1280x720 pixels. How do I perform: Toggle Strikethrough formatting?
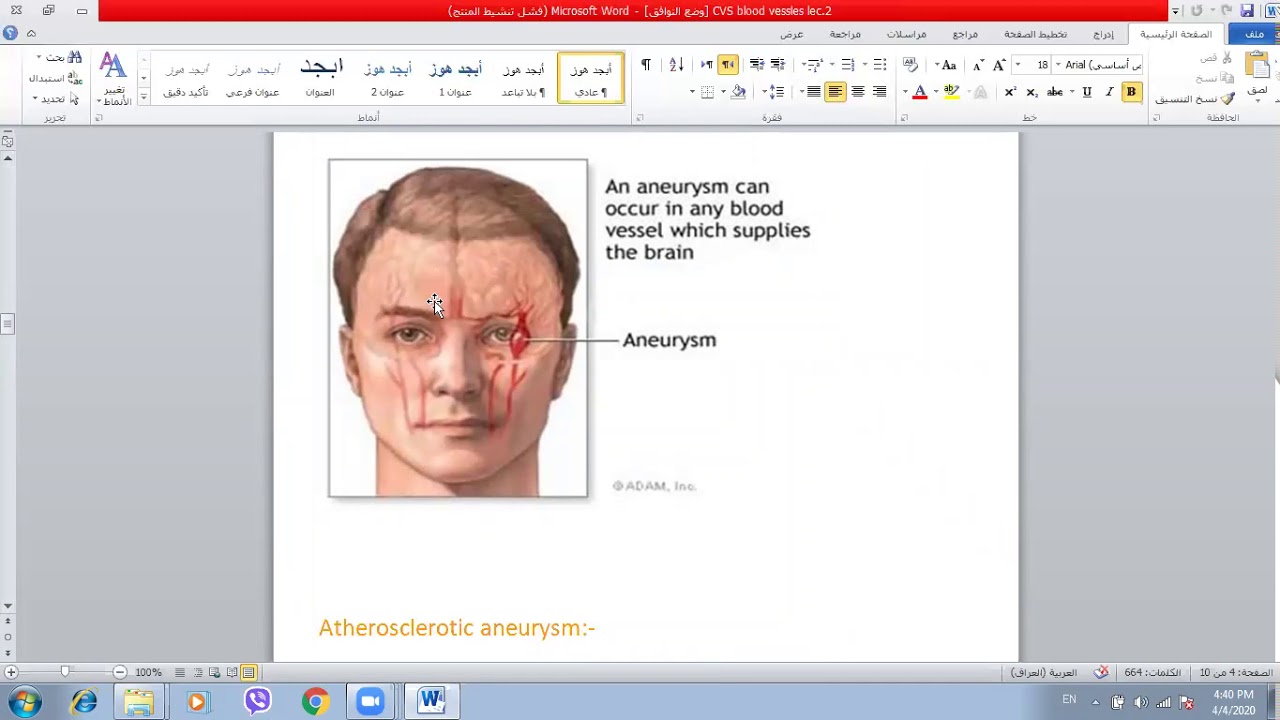pyautogui.click(x=1055, y=92)
